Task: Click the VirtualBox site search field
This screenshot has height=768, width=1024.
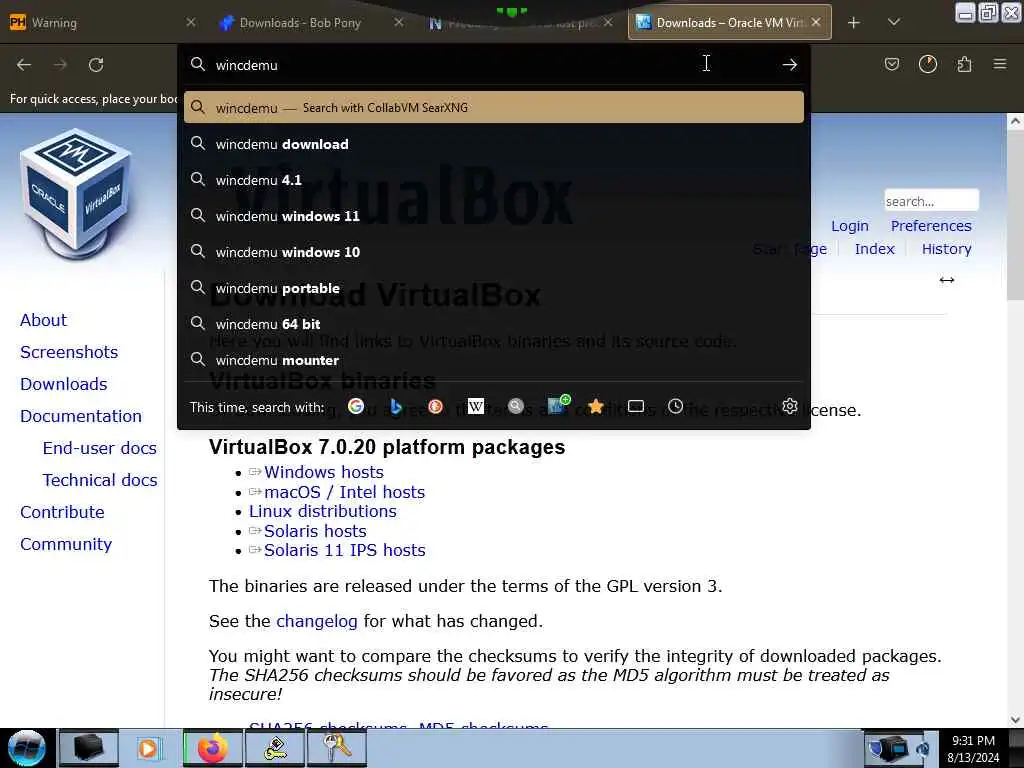Action: [931, 200]
